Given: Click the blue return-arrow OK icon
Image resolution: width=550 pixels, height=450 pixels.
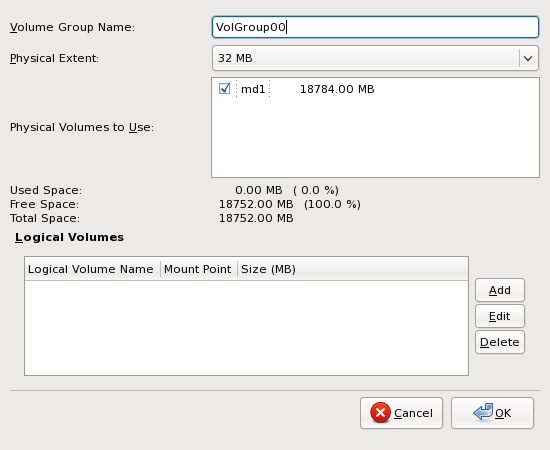Looking at the screenshot, I should pyautogui.click(x=483, y=412).
